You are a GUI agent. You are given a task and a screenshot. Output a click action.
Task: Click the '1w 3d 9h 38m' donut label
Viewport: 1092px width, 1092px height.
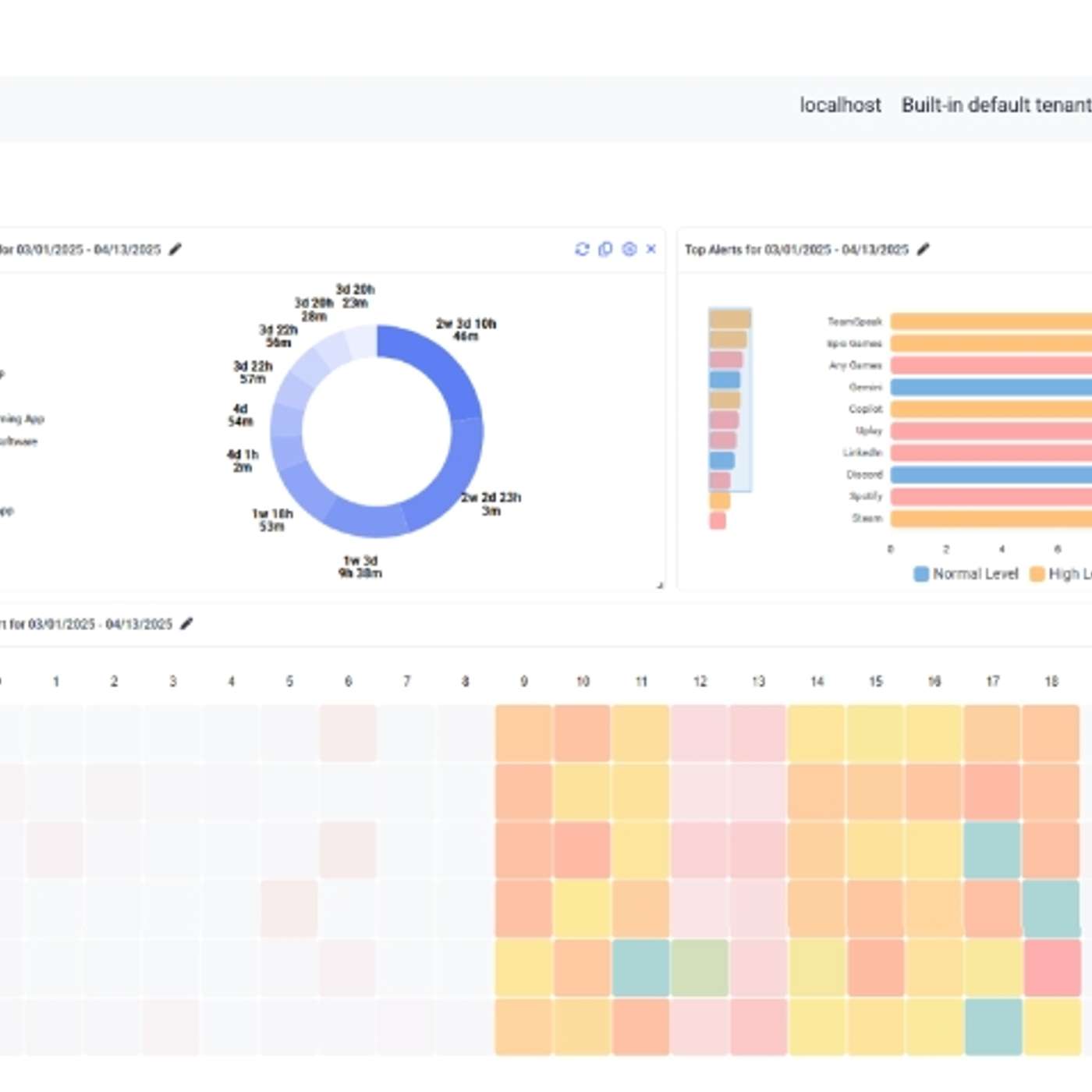tap(360, 567)
